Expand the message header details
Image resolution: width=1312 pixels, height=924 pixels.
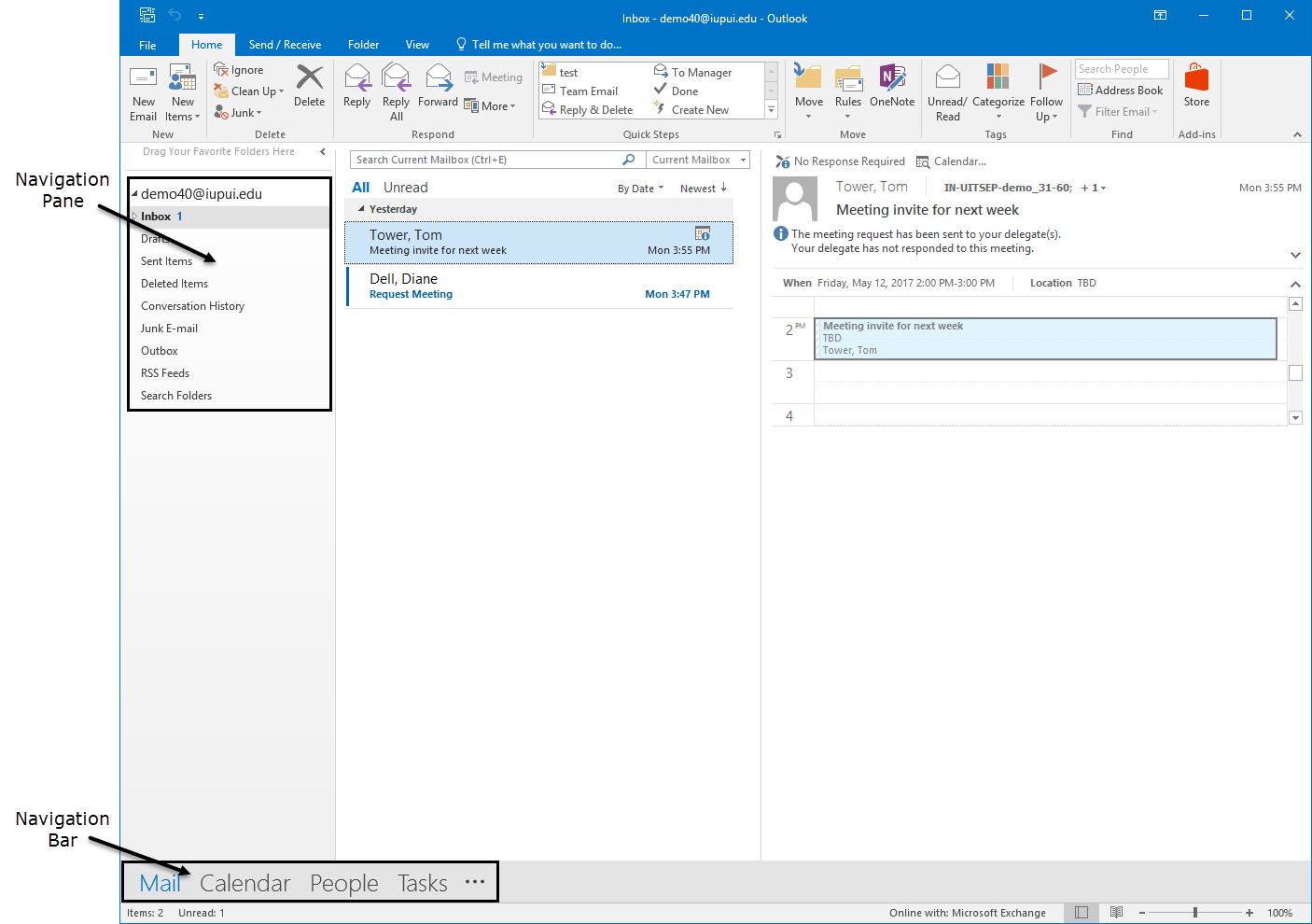point(1295,255)
